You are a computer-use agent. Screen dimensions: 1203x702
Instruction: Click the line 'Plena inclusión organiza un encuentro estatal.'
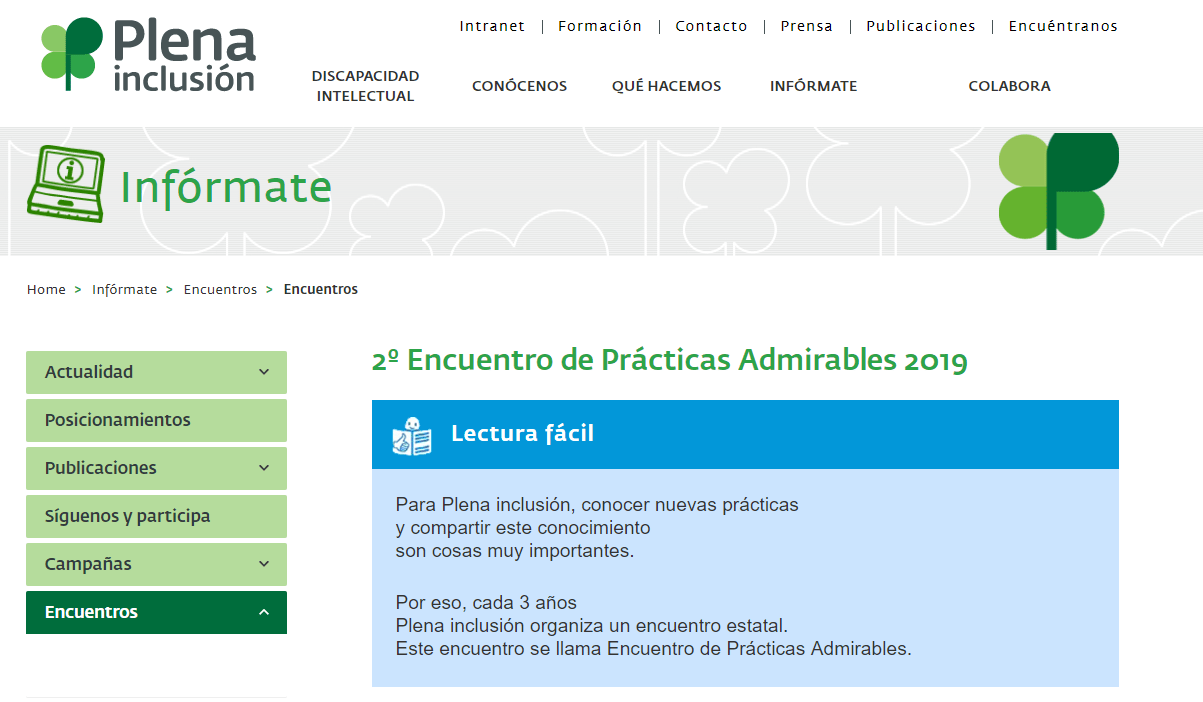click(x=592, y=626)
